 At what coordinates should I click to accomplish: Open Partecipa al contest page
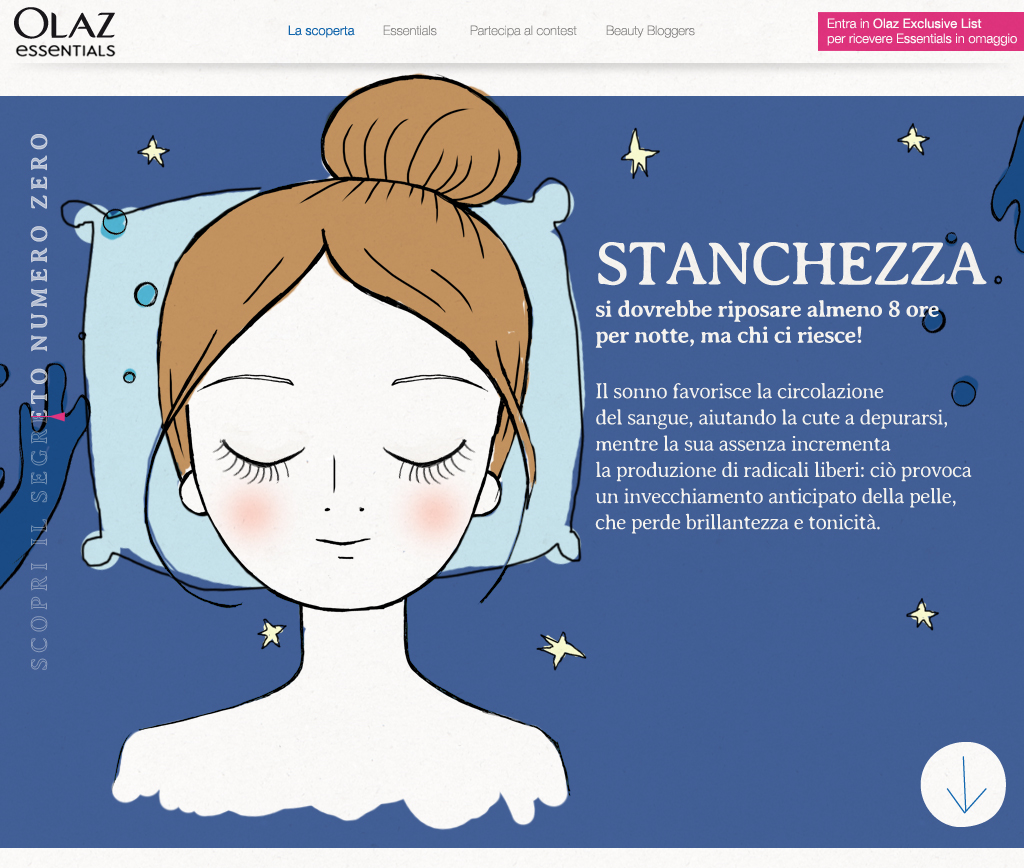[522, 31]
